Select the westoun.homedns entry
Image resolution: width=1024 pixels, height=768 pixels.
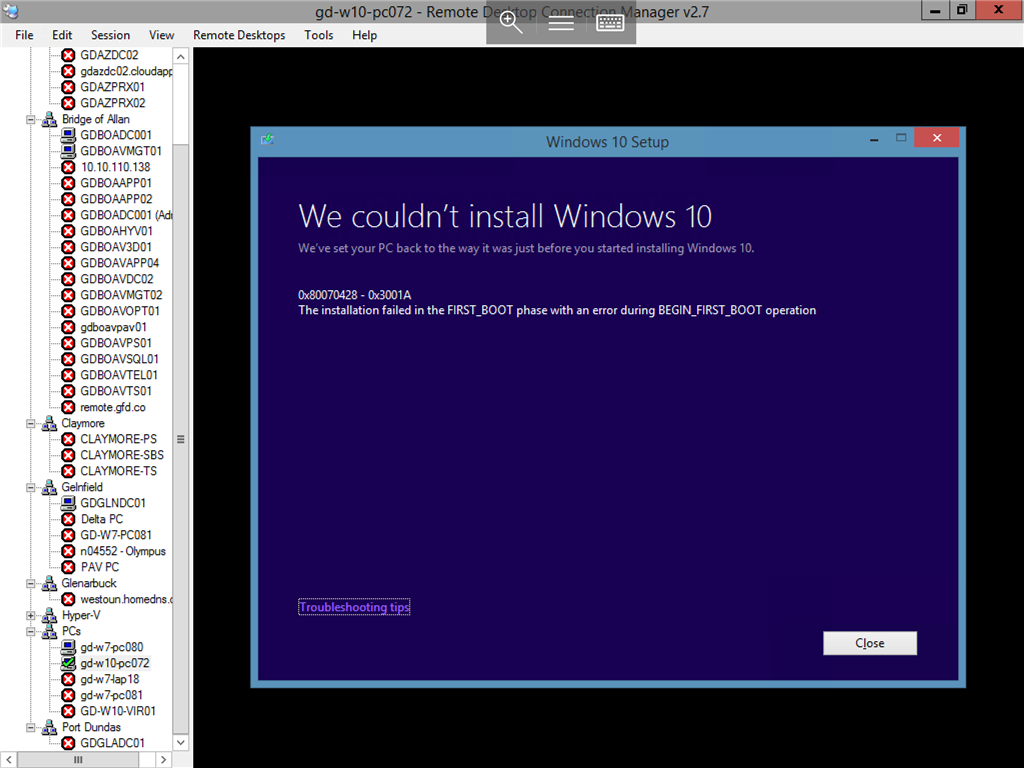point(126,600)
